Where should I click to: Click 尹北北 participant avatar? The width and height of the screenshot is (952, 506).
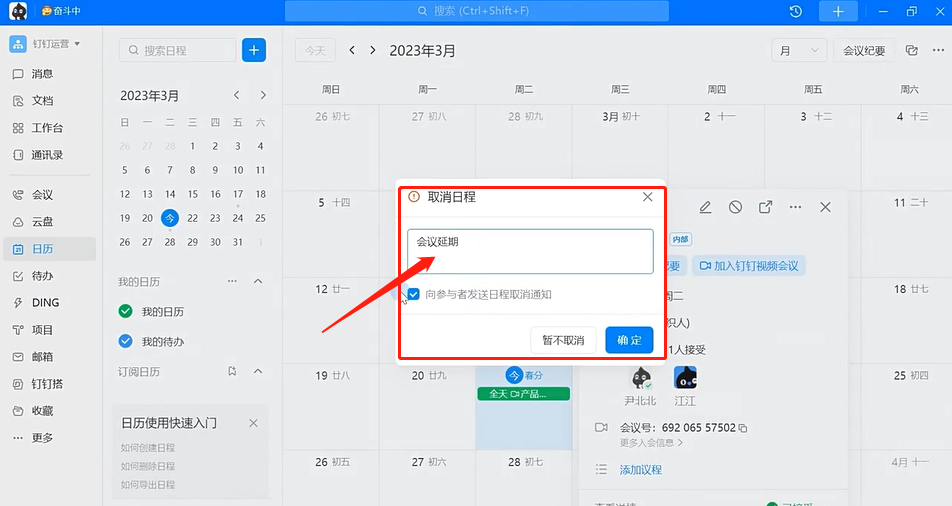coord(641,378)
